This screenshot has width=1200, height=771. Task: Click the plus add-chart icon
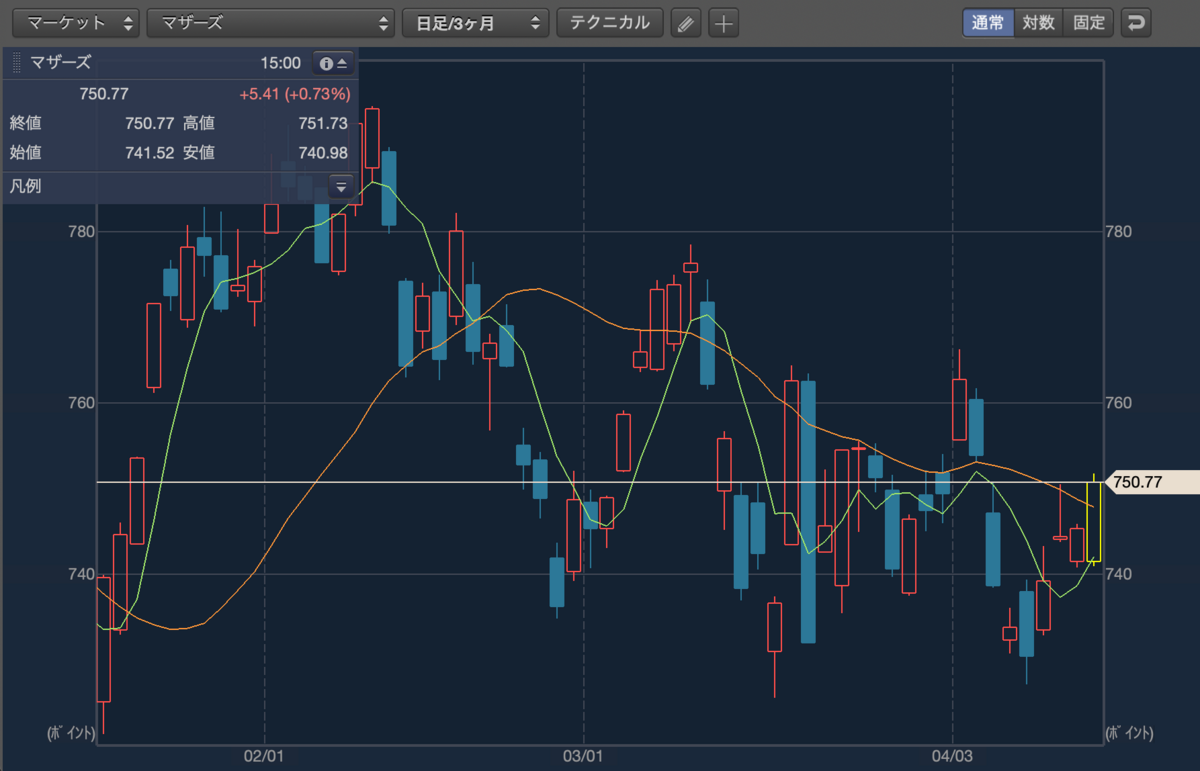[724, 23]
